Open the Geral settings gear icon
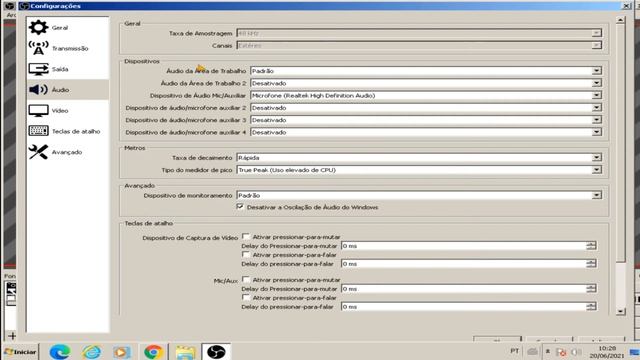640x360 pixels. [x=38, y=27]
